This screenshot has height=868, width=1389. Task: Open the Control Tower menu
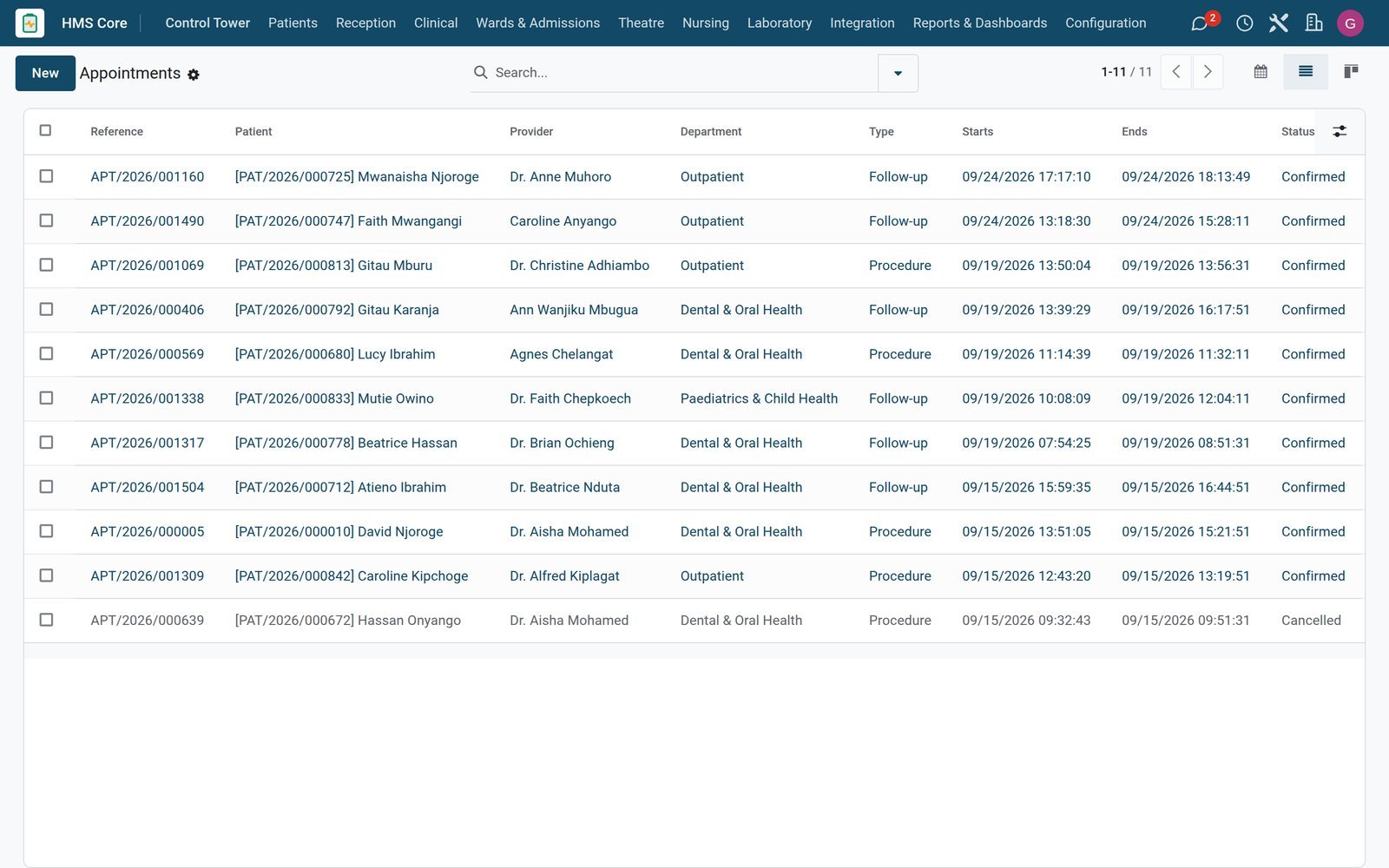pos(207,23)
